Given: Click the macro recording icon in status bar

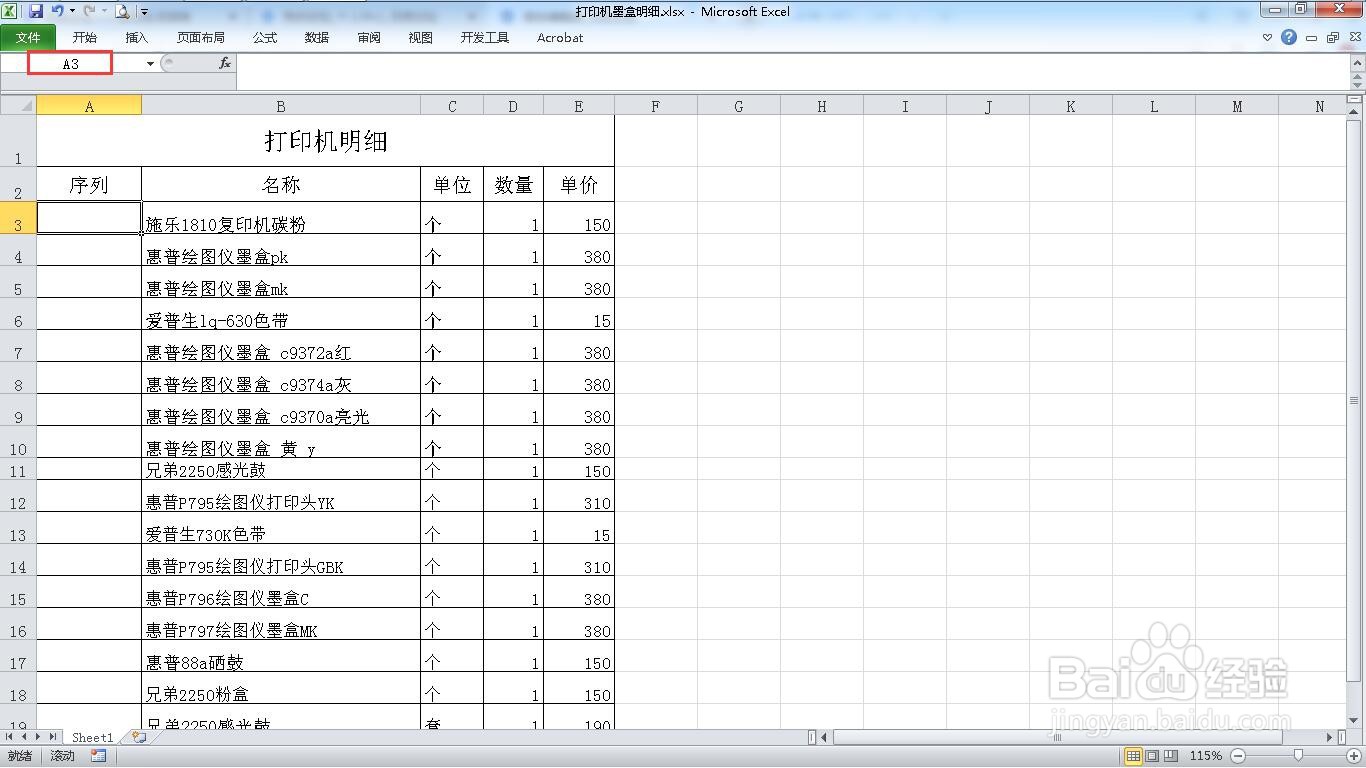Looking at the screenshot, I should point(98,756).
